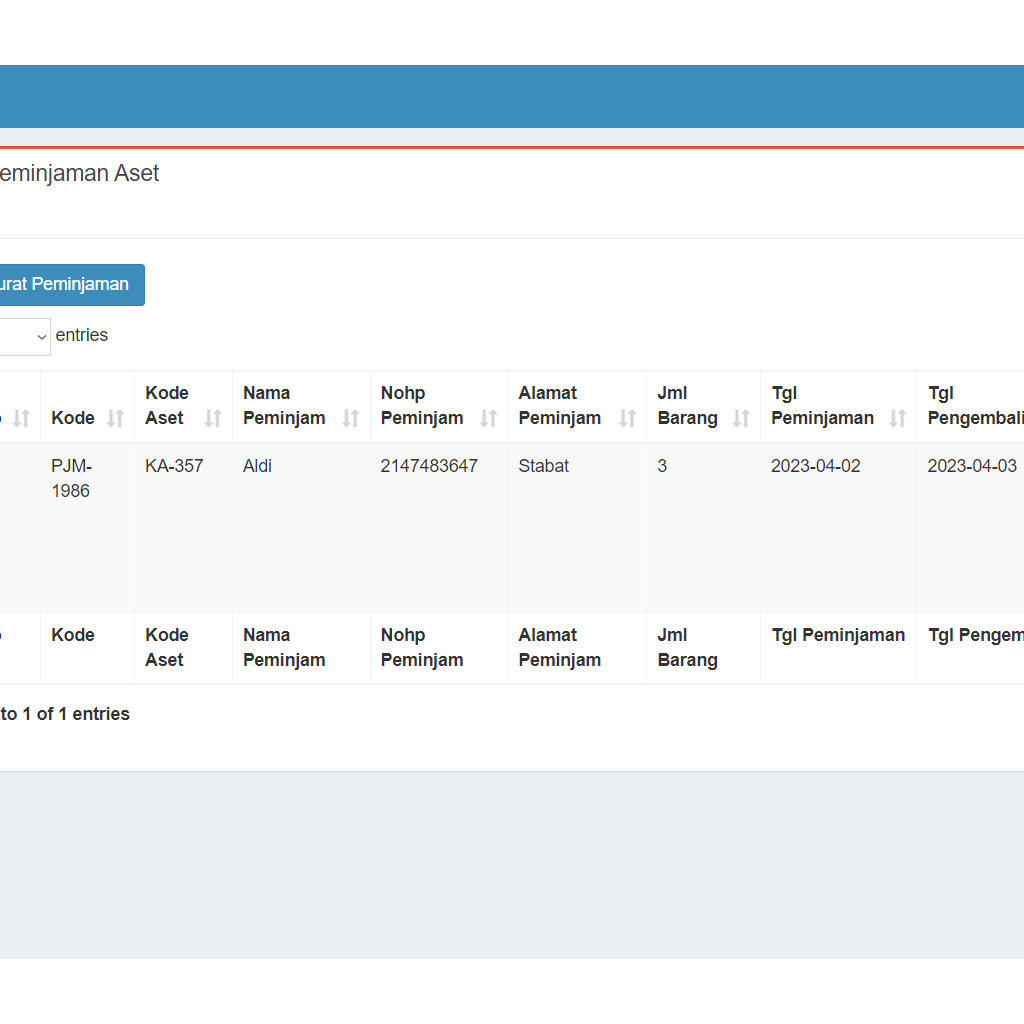Sort the table by Kode Aset using its arrow icon
This screenshot has height=1024, width=1024.
pyautogui.click(x=213, y=418)
